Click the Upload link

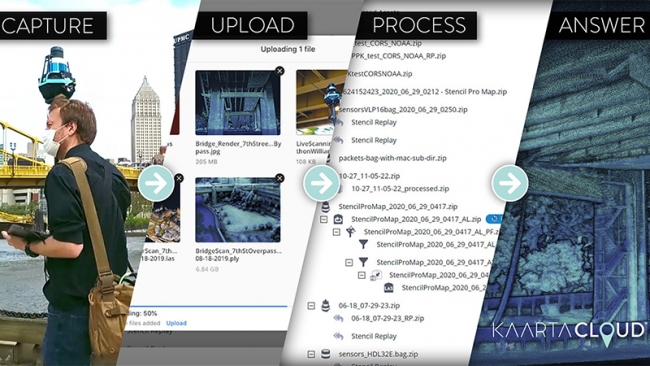176,323
